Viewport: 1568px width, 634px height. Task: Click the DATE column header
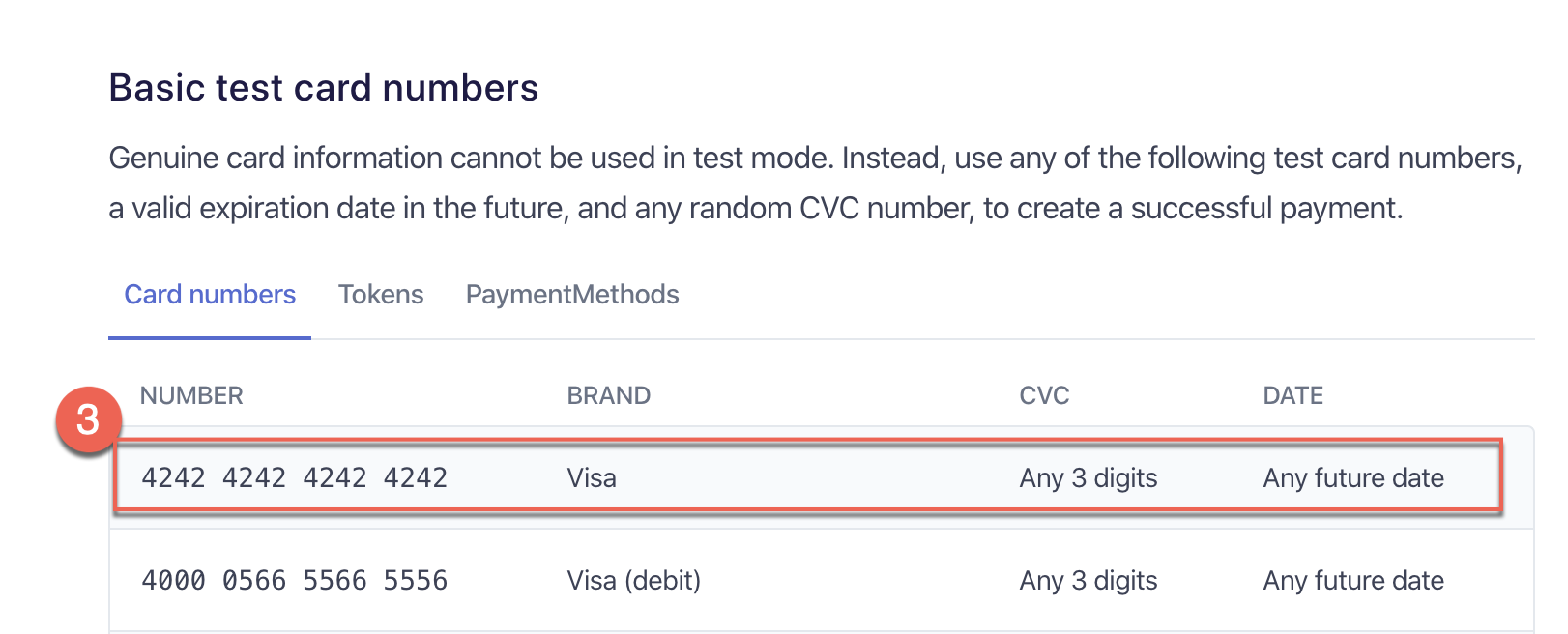(x=1292, y=396)
